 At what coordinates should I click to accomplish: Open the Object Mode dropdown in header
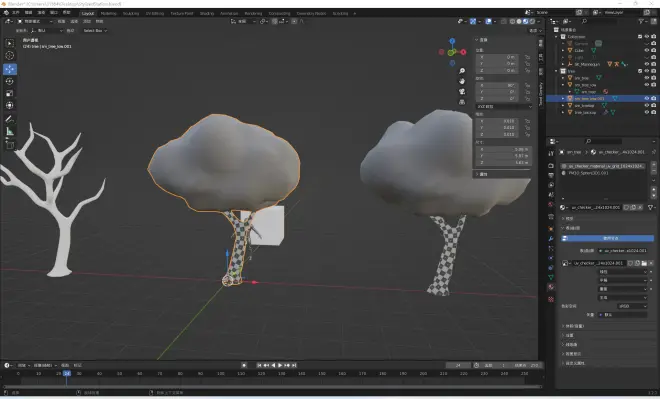click(35, 21)
